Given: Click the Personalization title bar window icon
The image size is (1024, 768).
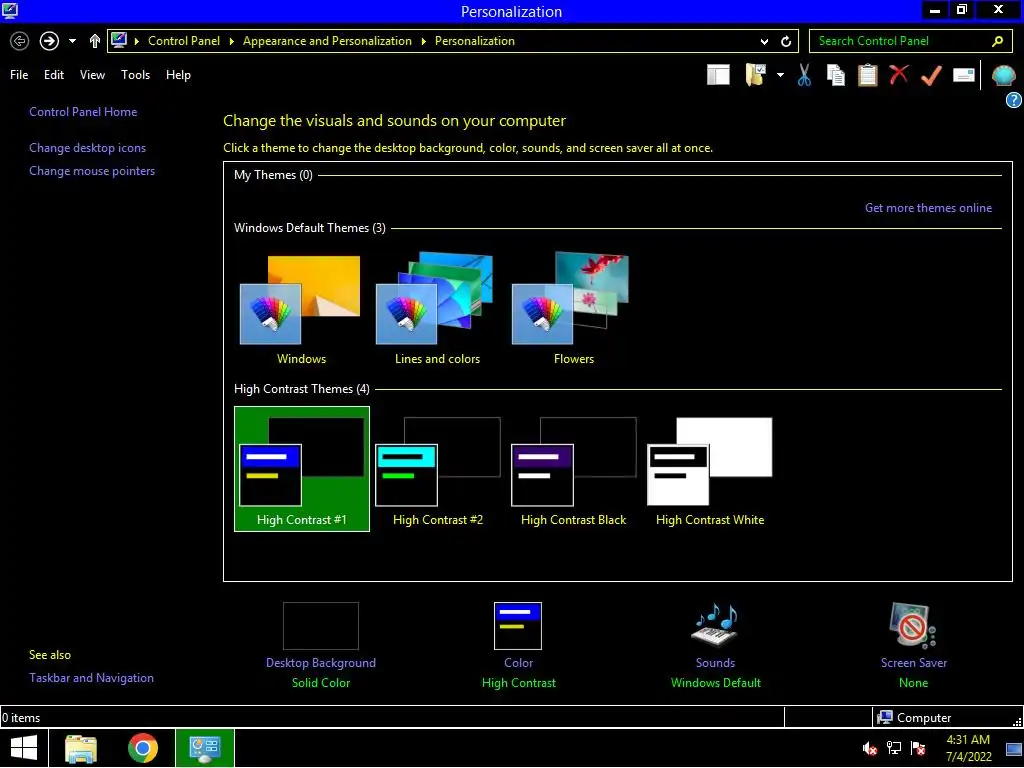Looking at the screenshot, I should (x=10, y=10).
